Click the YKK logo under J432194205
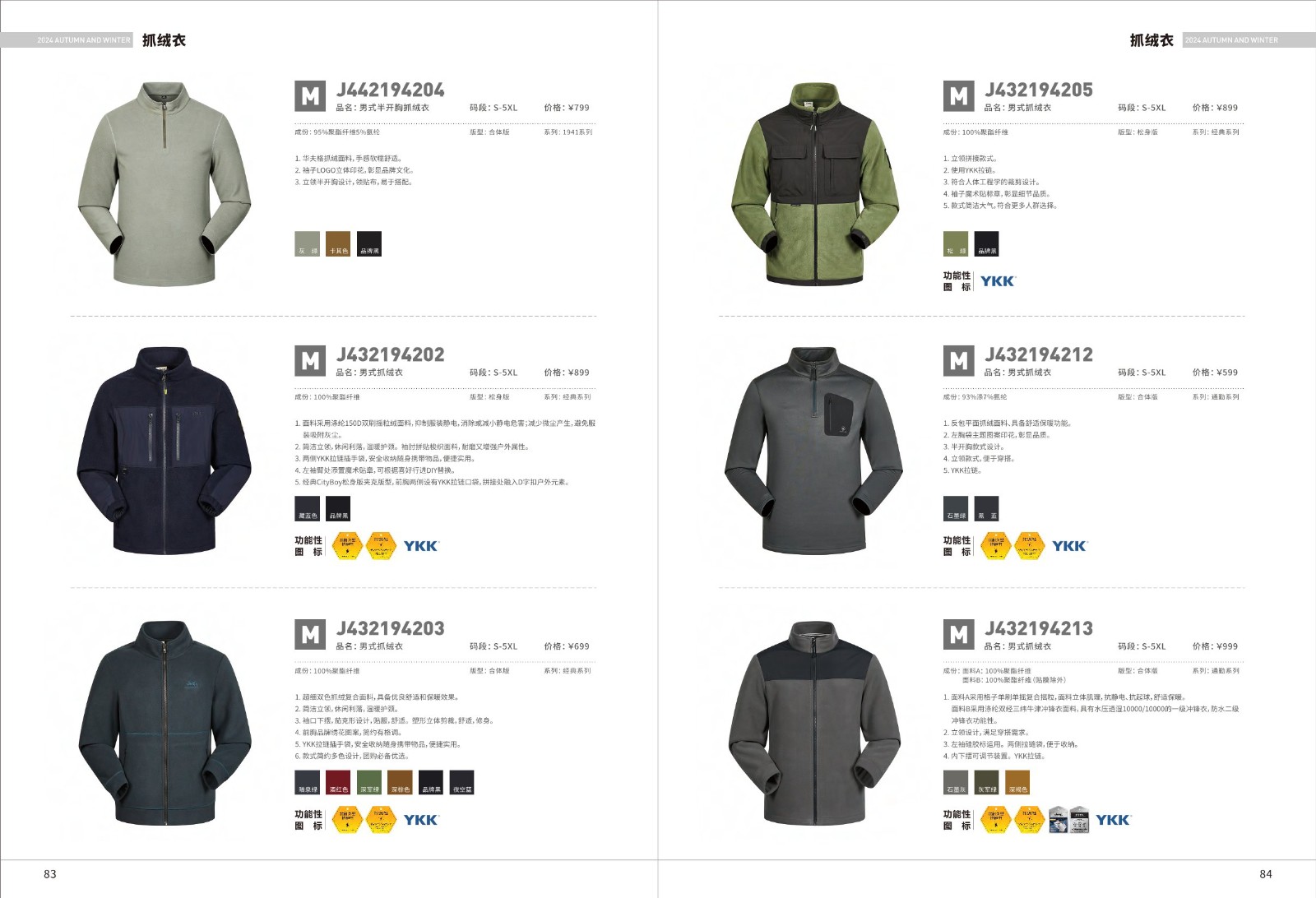Screen dimensions: 1316x898 point(999,281)
